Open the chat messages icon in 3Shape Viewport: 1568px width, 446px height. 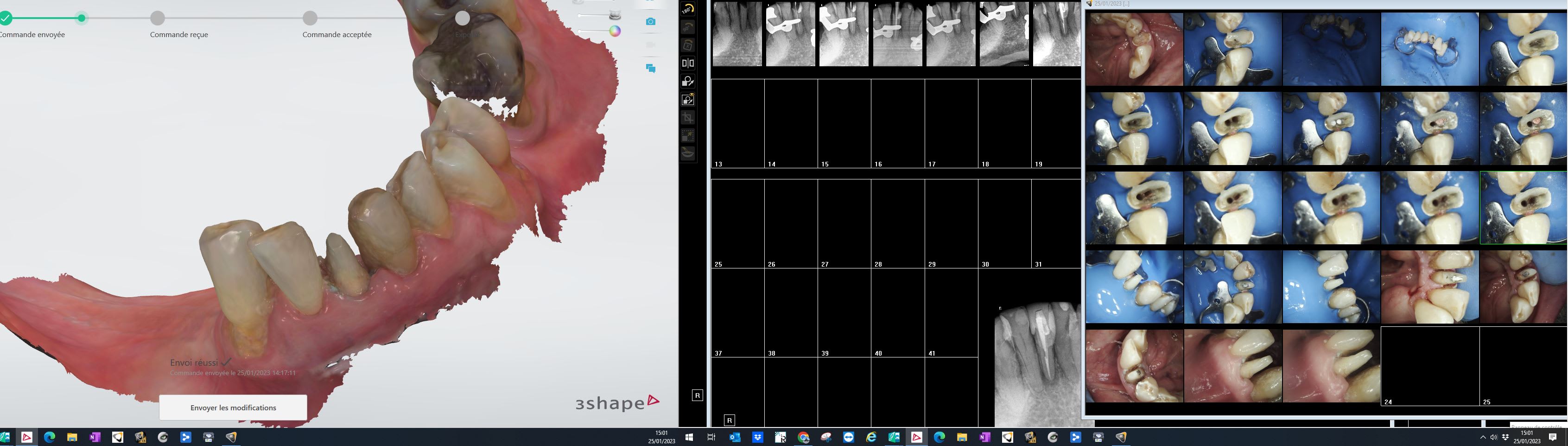point(651,68)
